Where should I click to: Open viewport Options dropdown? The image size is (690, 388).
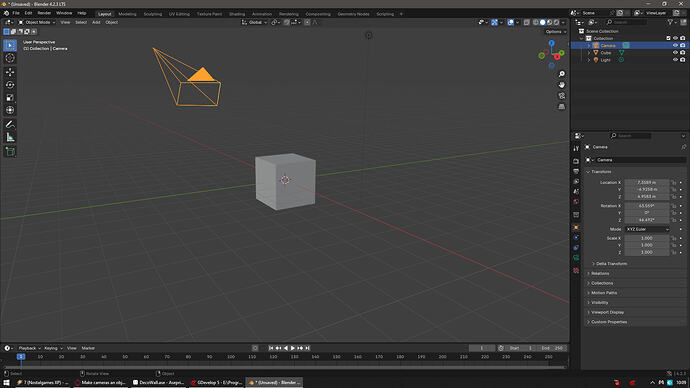pos(555,32)
